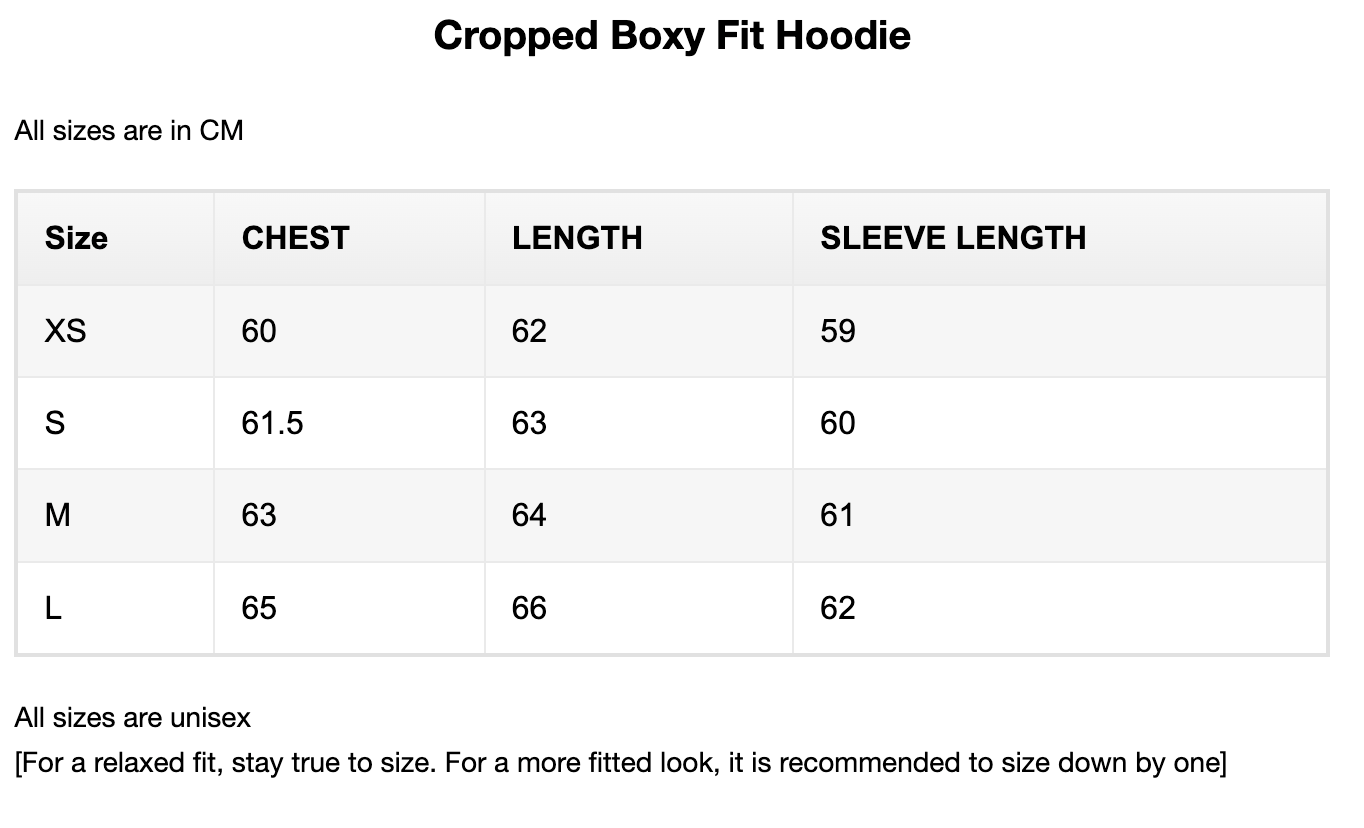Viewport: 1364px width, 828px height.
Task: Click the M sleeve length value 61
Action: 837,515
